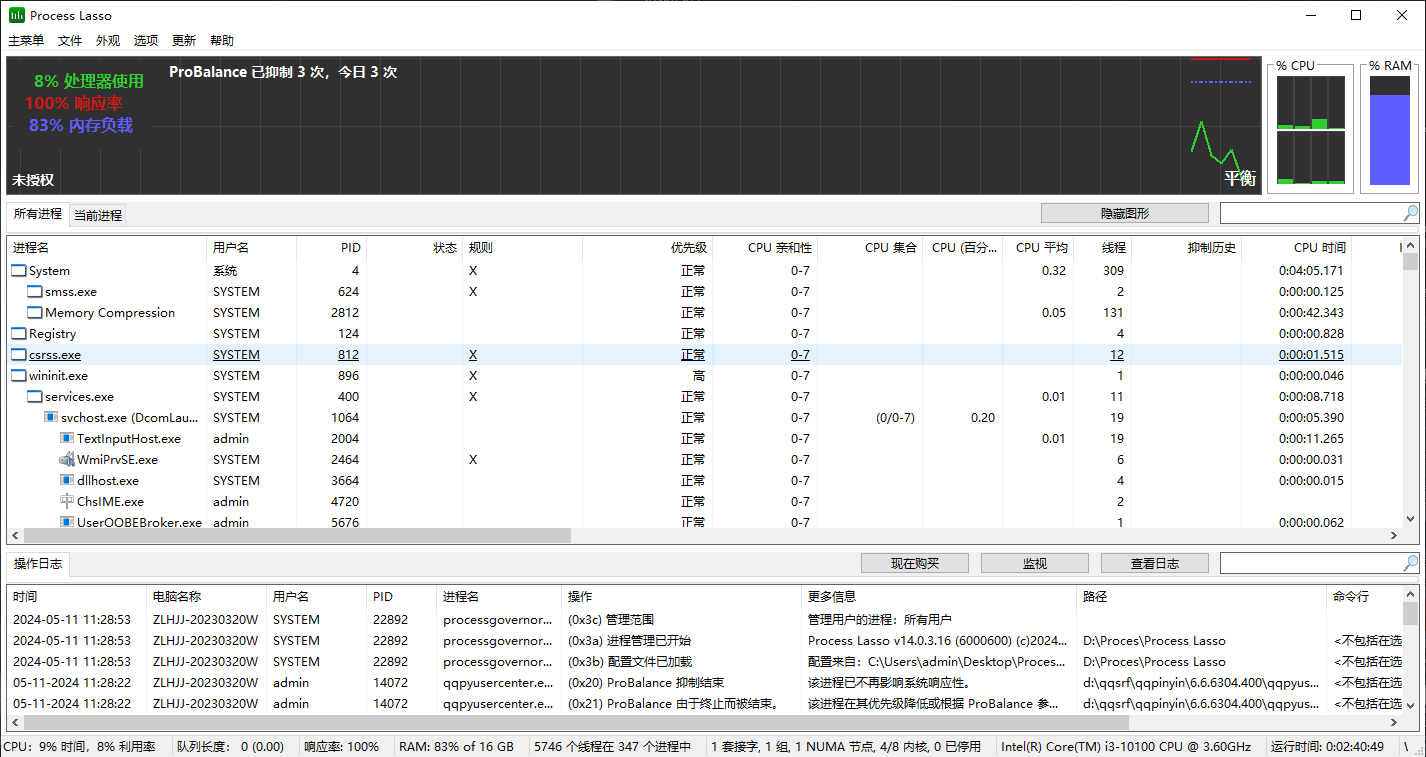
Task: Check the box next to csrss.exe
Action: pos(17,354)
